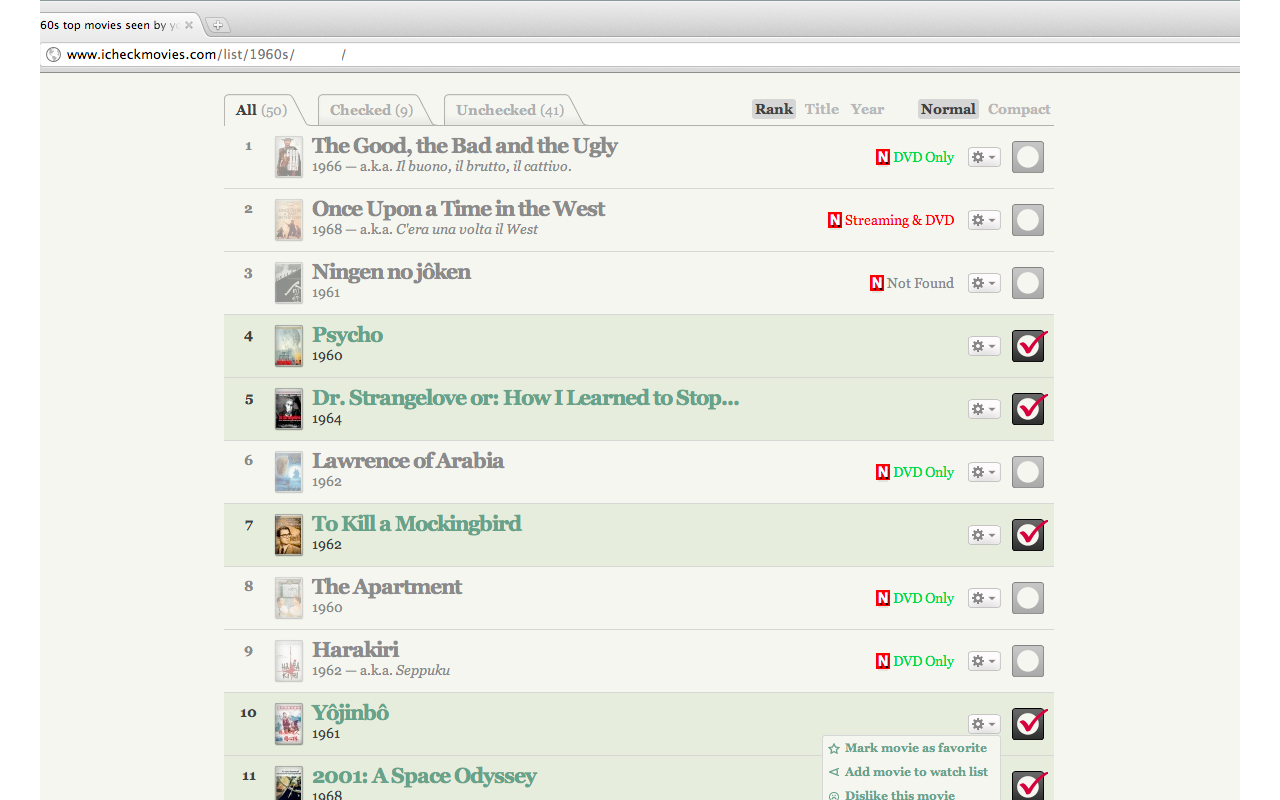Collapse the gear menu on Yôjinbô row

(x=984, y=724)
